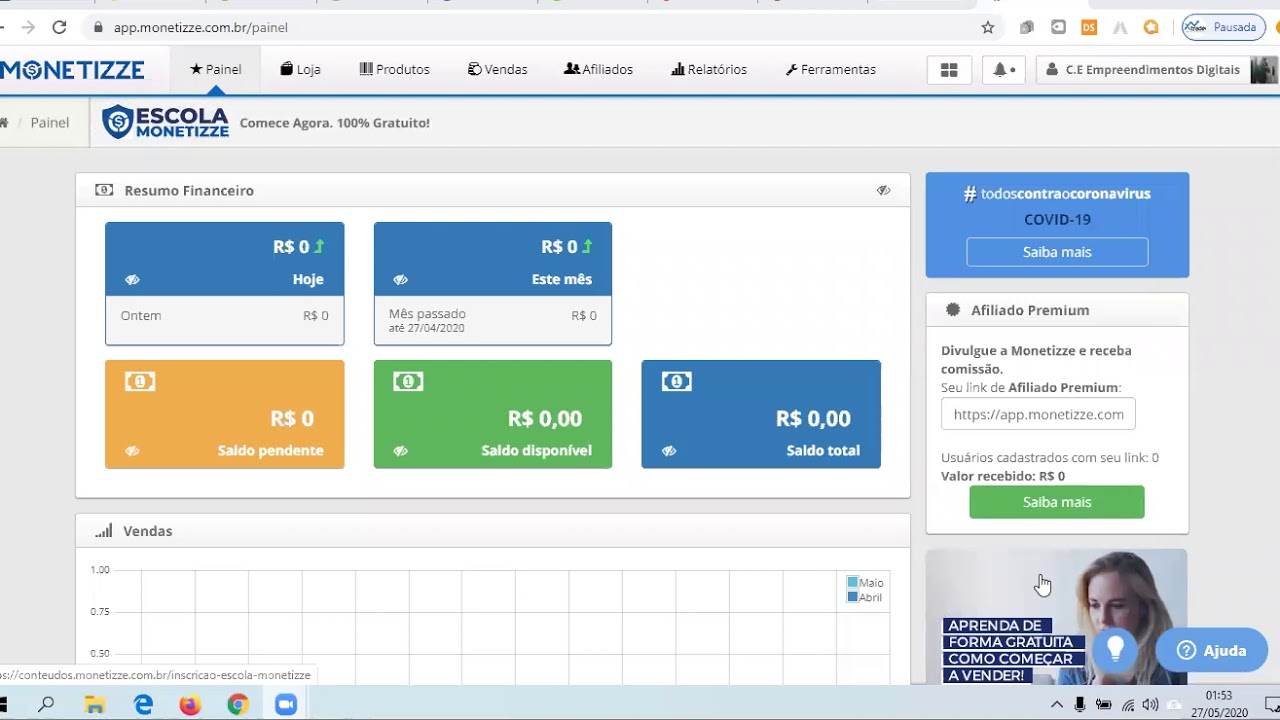This screenshot has height=720, width=1280.
Task: Click money icon on Saldo pendente card
Action: (140, 381)
